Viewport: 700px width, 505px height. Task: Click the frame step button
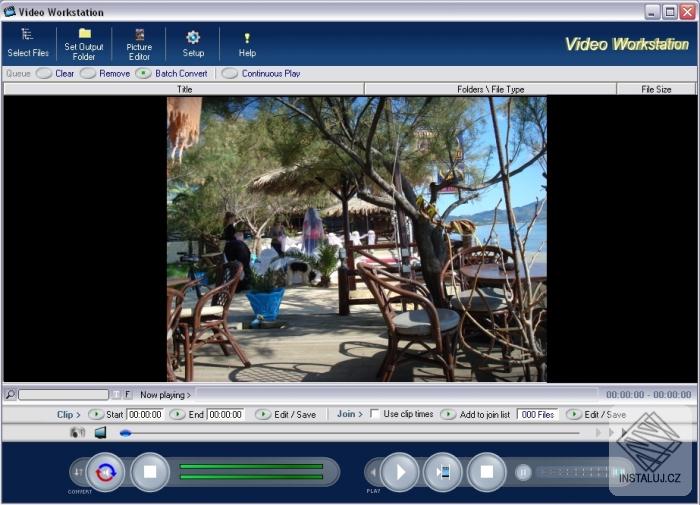pyautogui.click(x=443, y=472)
